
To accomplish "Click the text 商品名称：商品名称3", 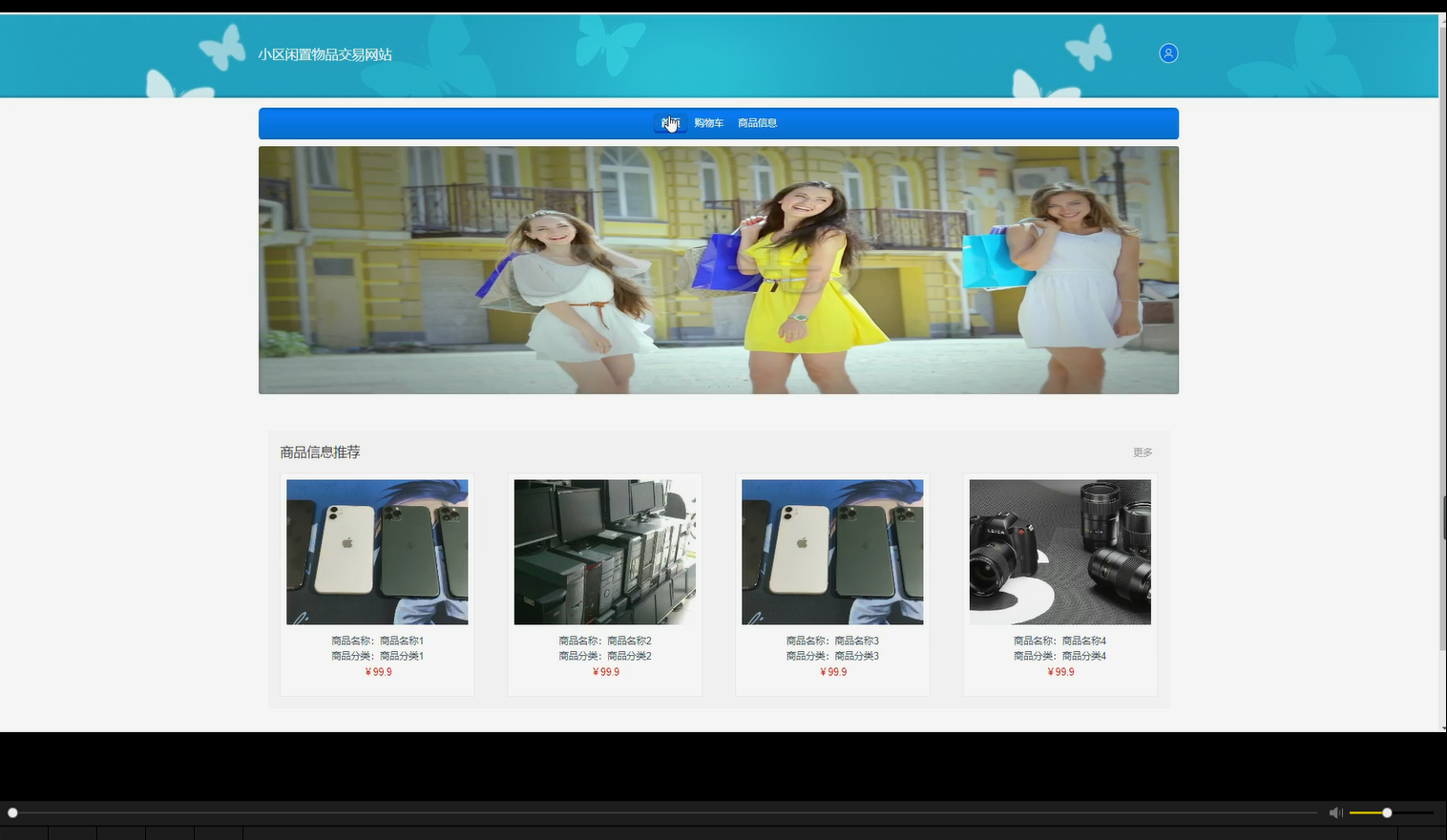I will (x=832, y=640).
